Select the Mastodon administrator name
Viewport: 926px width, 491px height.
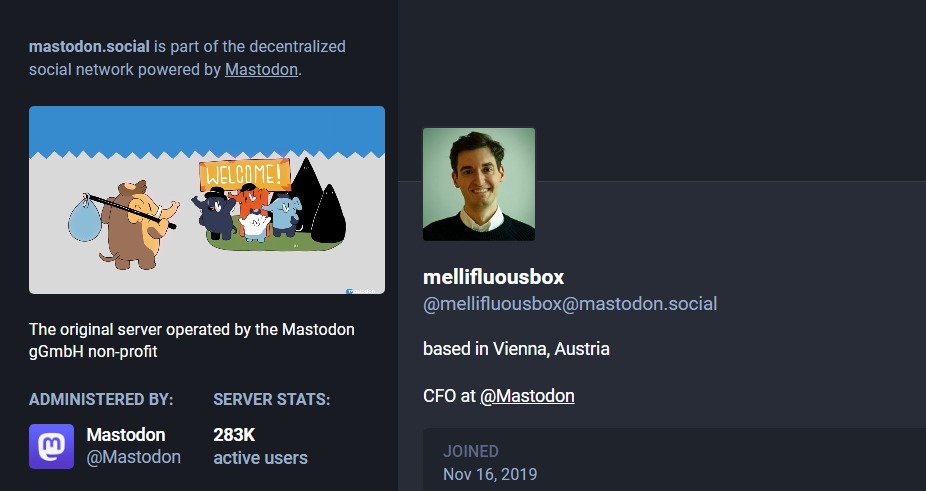[x=126, y=435]
